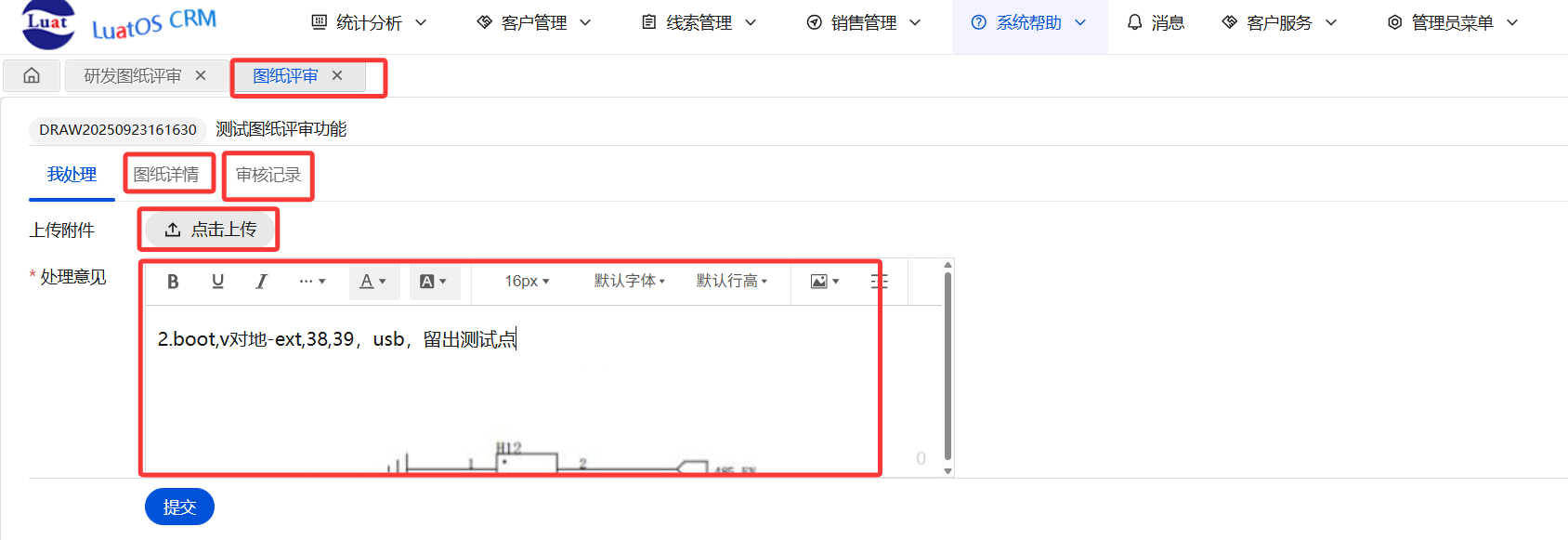Click the 客户管理 tag icon

(484, 22)
